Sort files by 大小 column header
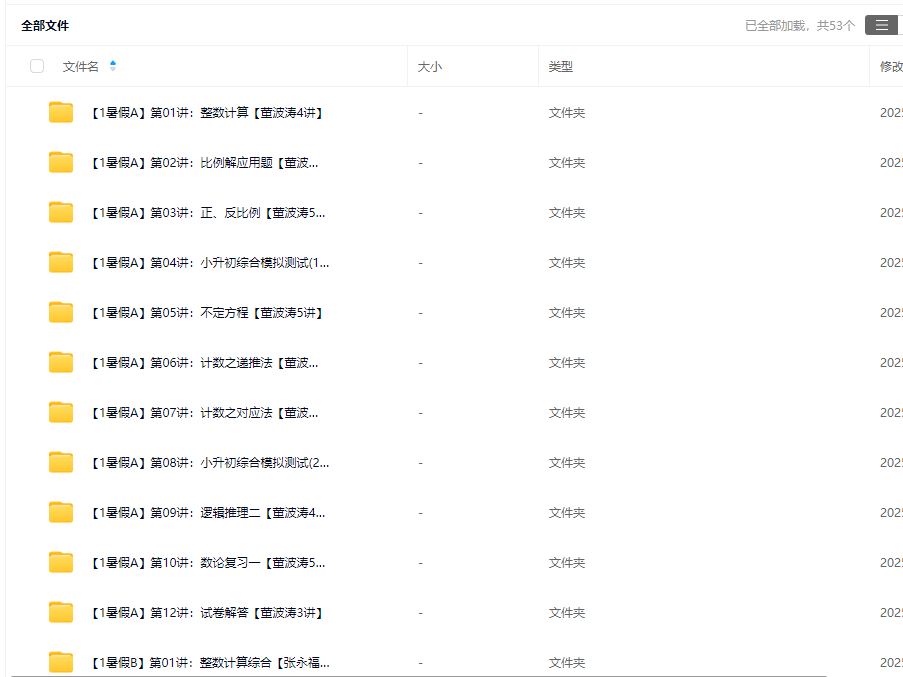This screenshot has height=677, width=903. (429, 67)
